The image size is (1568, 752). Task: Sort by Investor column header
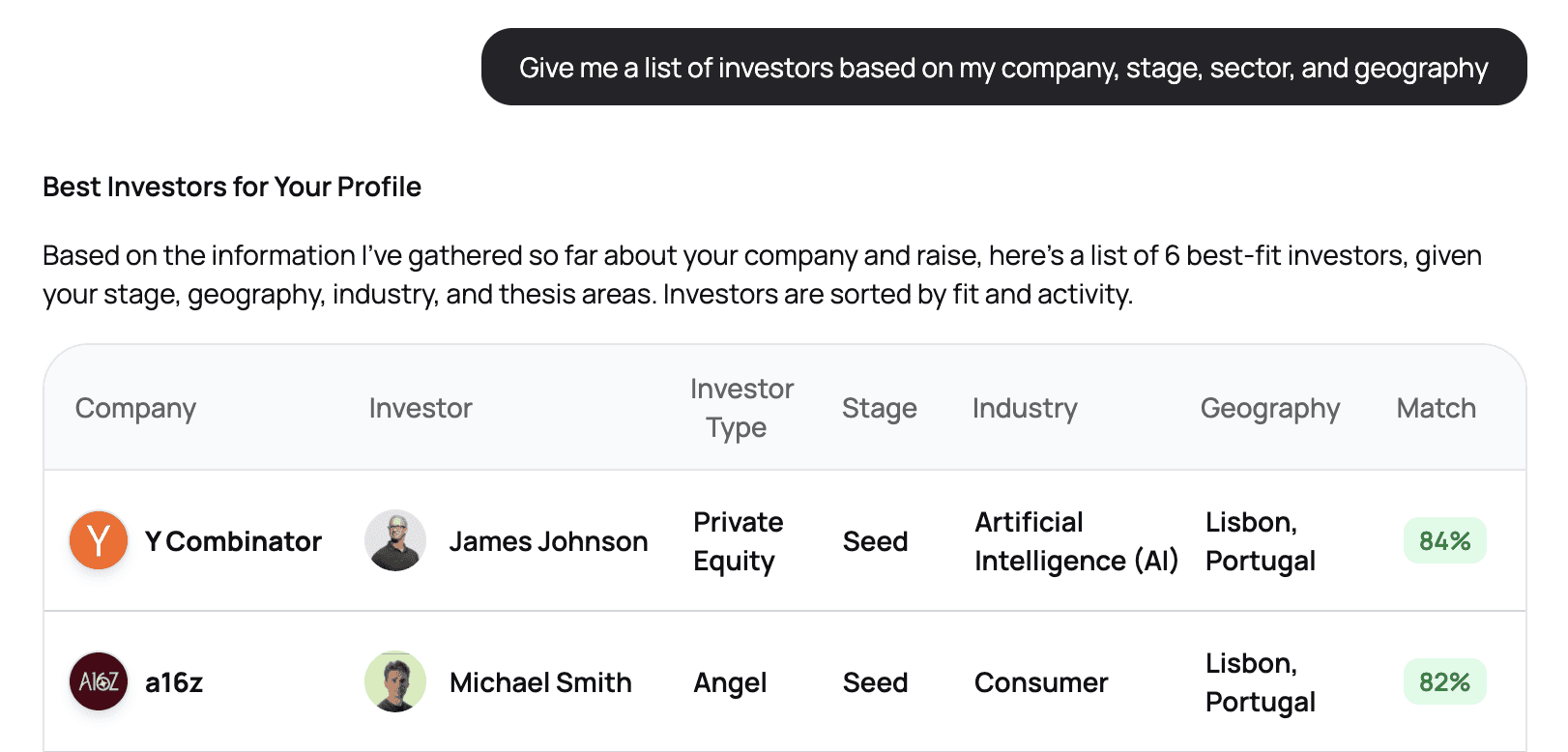421,408
